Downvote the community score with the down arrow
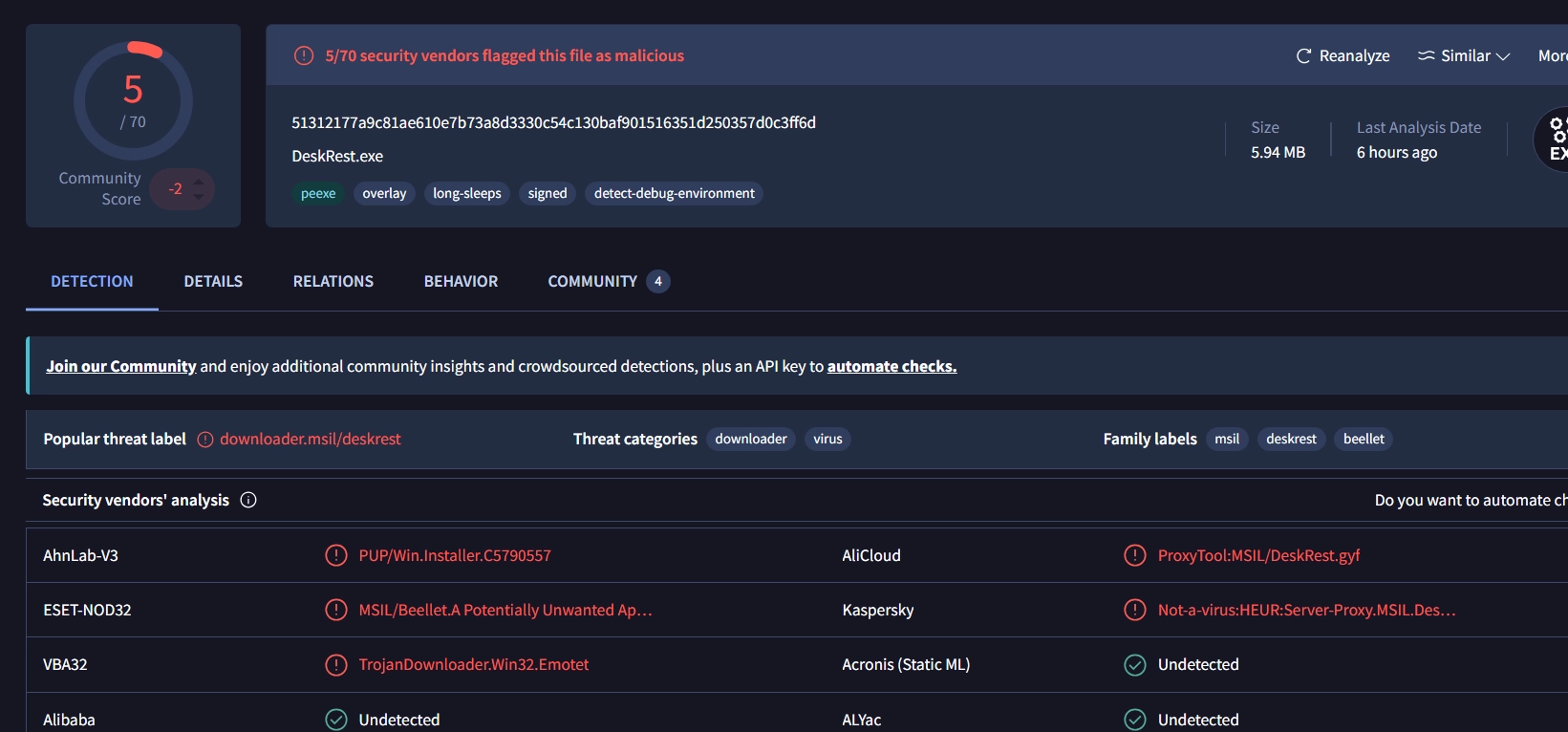Image resolution: width=1568 pixels, height=732 pixels. point(199,197)
